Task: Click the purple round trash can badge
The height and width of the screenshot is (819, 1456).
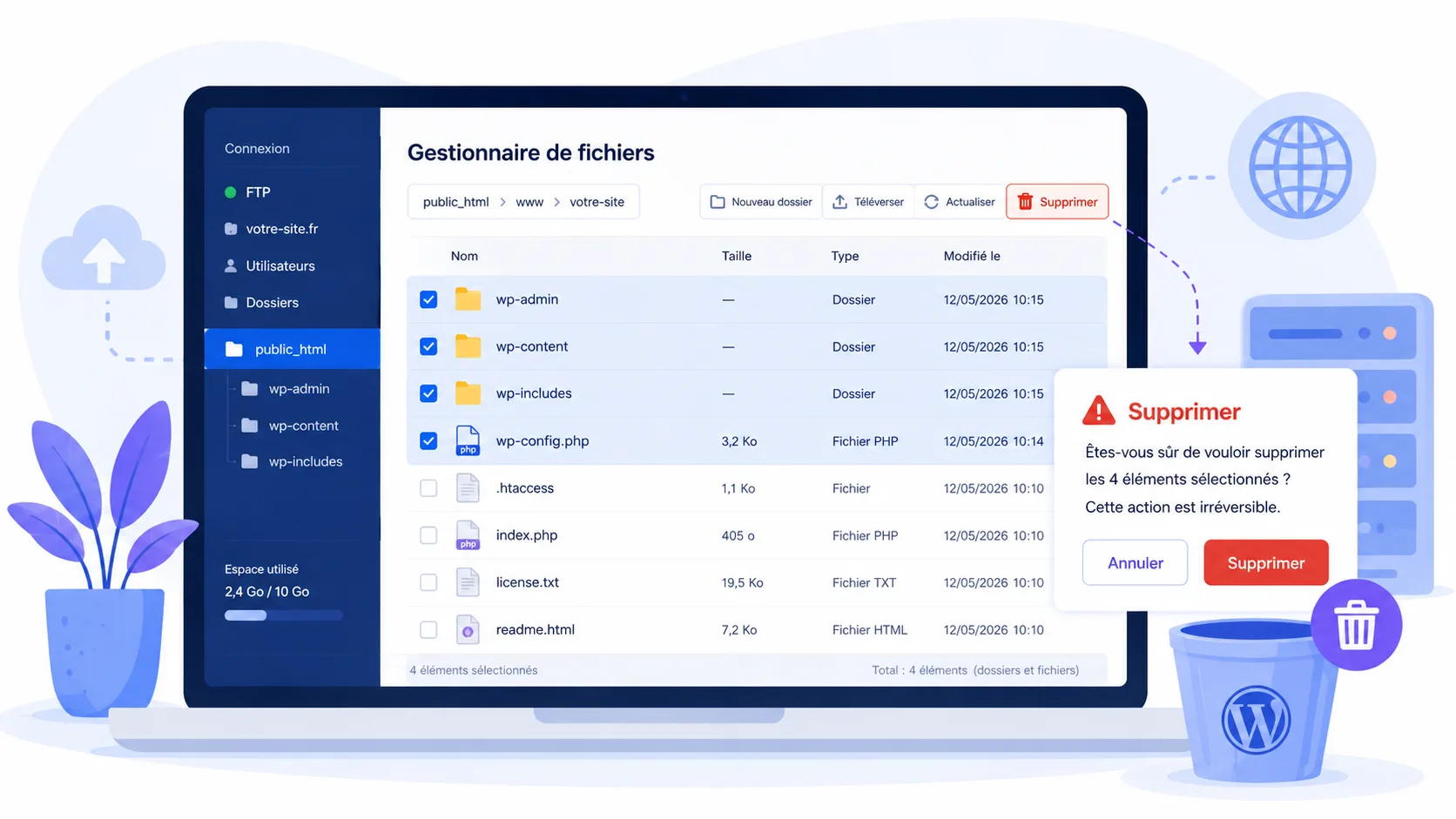Action: click(x=1356, y=625)
